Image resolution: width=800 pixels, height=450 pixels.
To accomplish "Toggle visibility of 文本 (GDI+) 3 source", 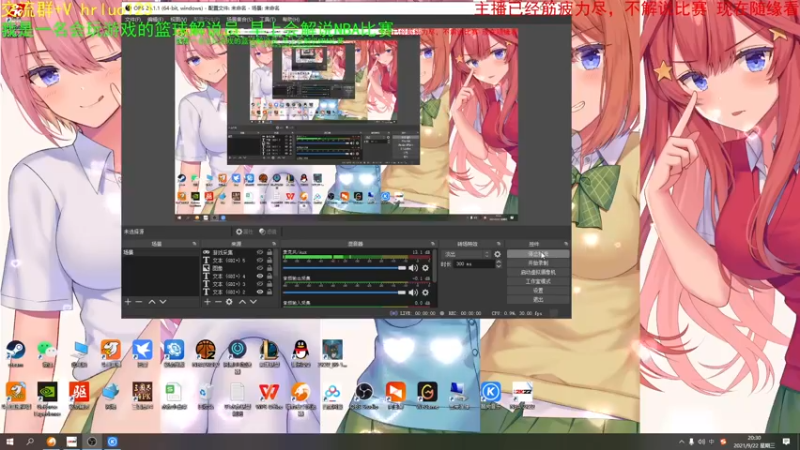I will pyautogui.click(x=260, y=284).
